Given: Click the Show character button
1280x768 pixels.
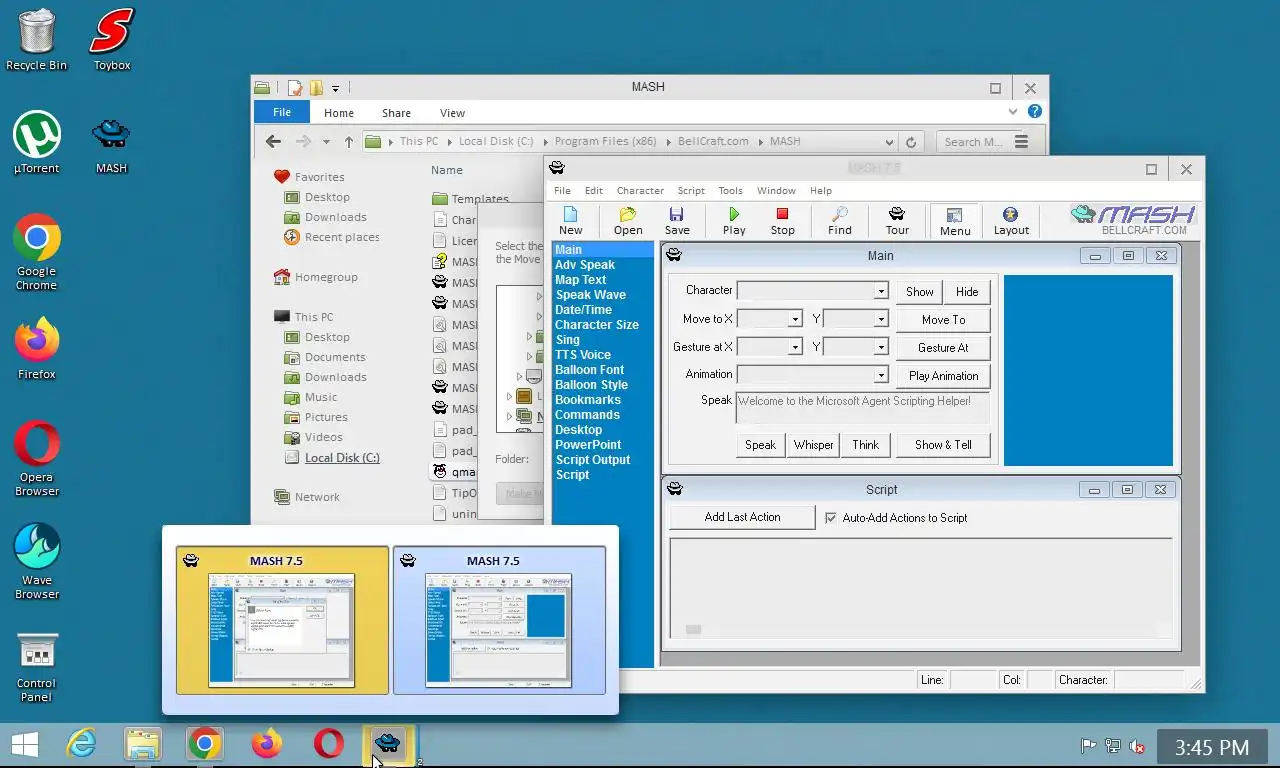Looking at the screenshot, I should [919, 291].
